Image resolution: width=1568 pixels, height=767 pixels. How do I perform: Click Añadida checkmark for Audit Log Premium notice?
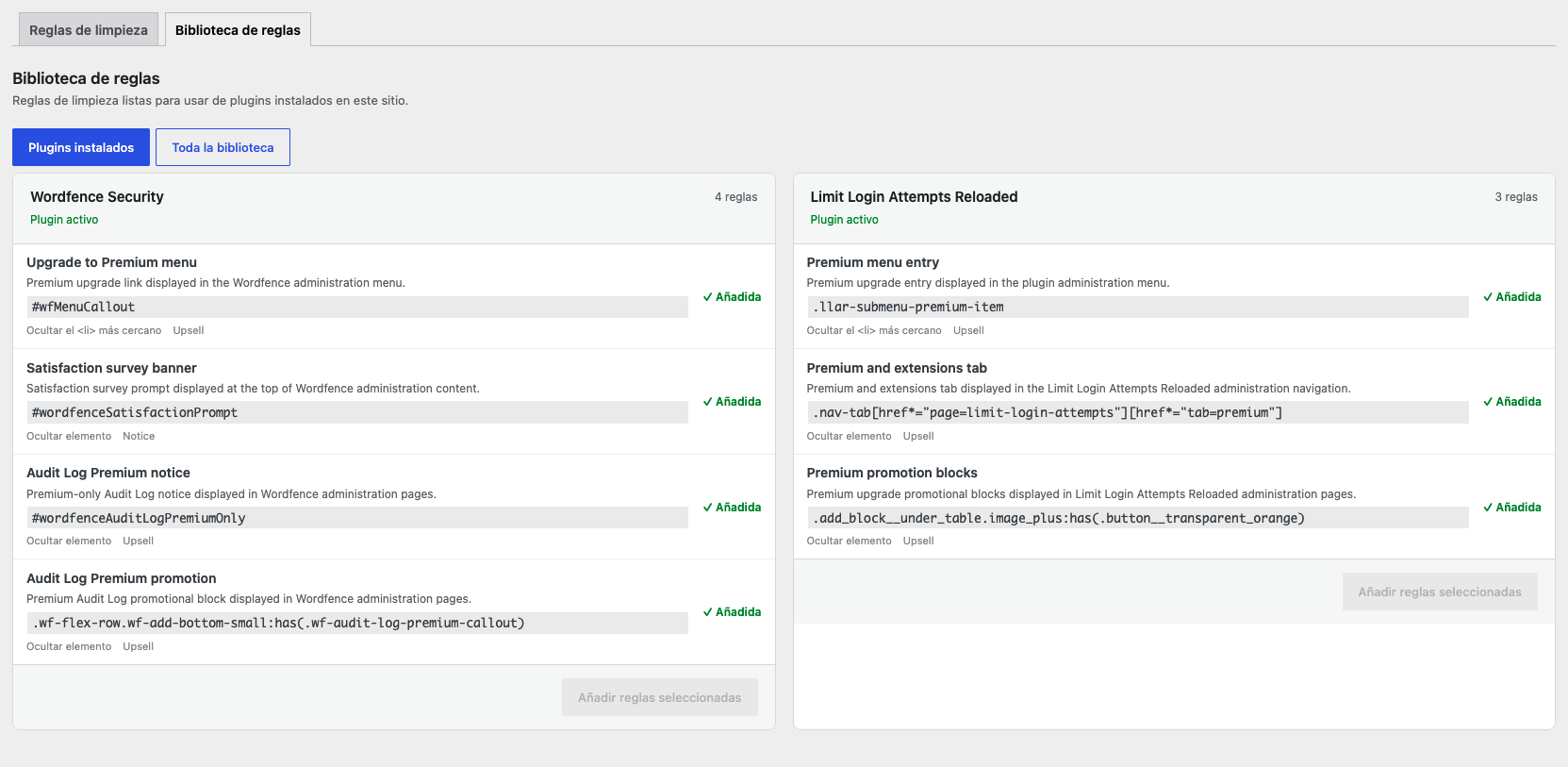pos(732,508)
